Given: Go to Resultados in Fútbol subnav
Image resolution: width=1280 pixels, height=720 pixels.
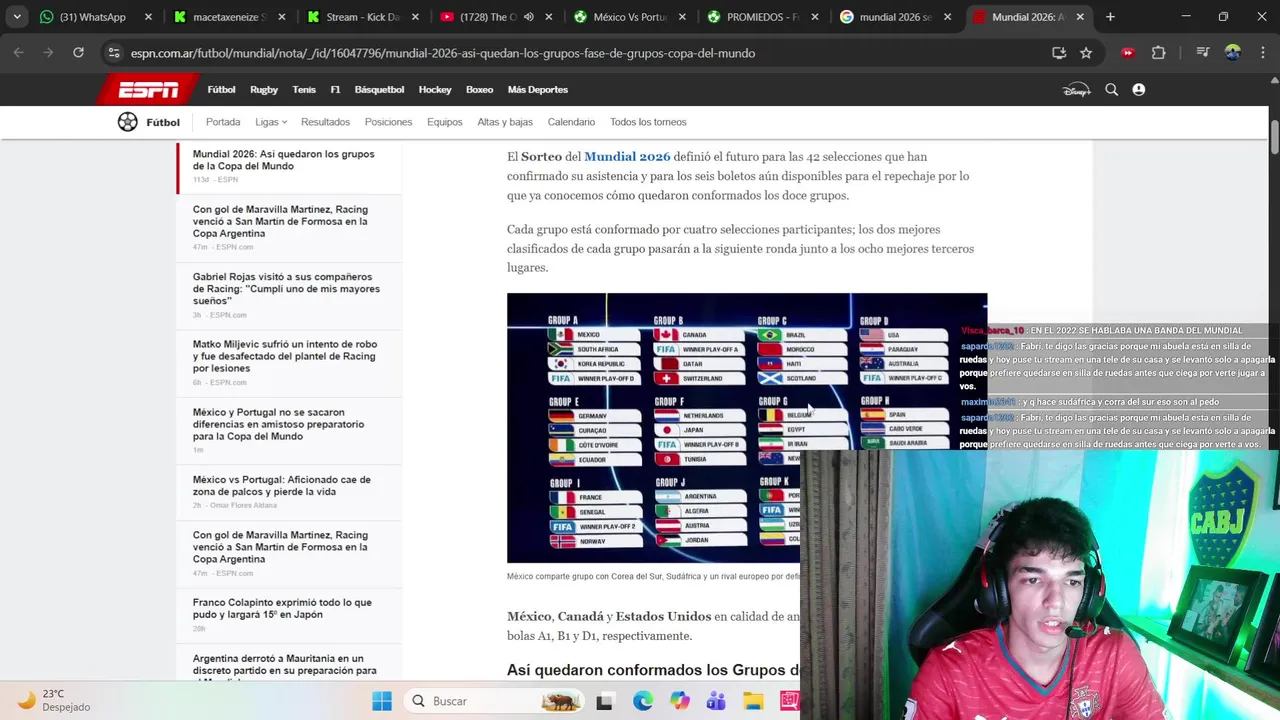Looking at the screenshot, I should click(325, 122).
